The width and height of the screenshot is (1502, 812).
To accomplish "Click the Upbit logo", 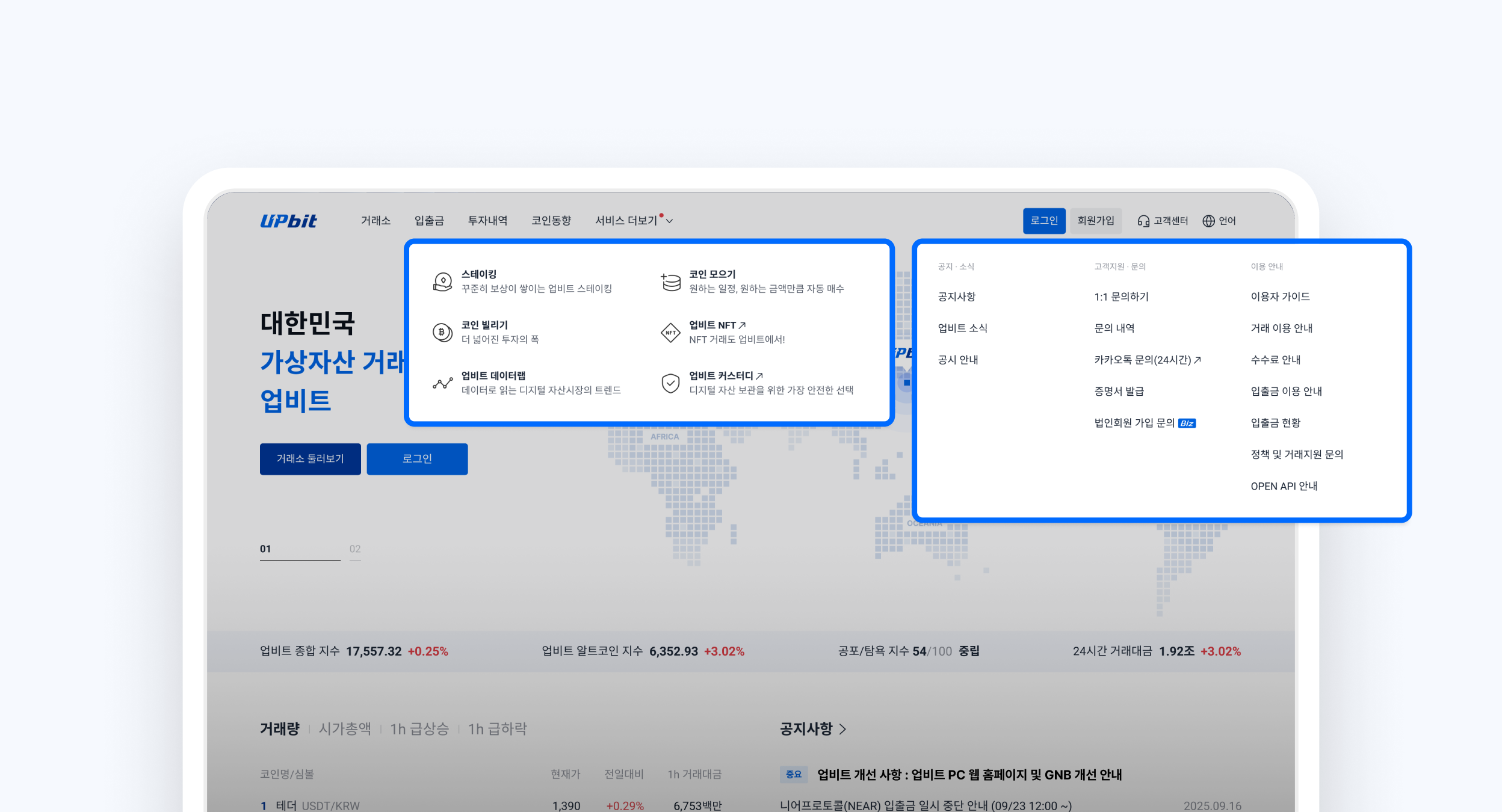I will tap(288, 221).
